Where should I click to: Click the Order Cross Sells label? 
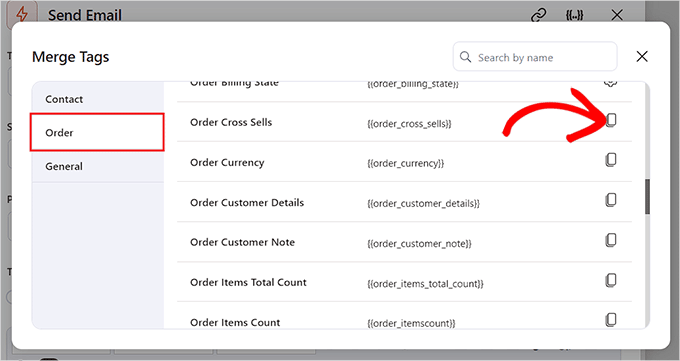pos(231,122)
